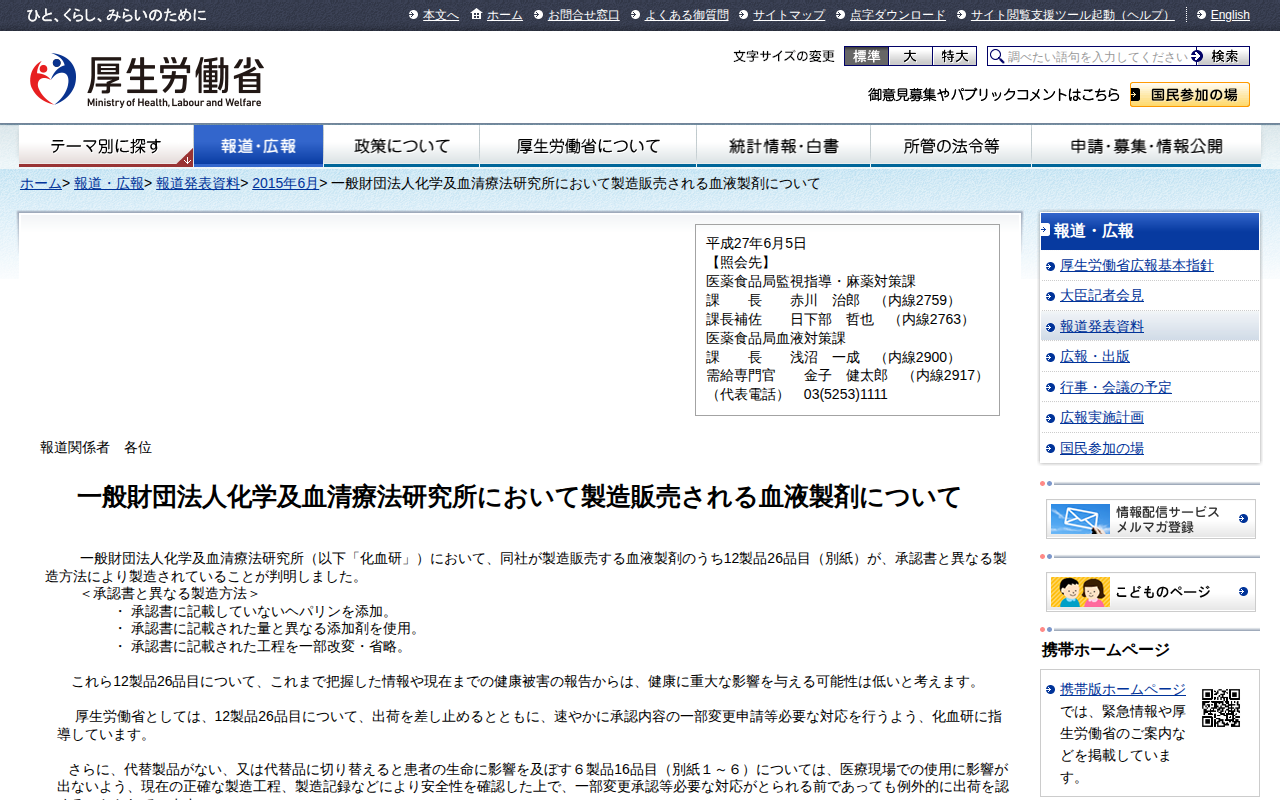Click ホーム in breadcrumb trail
This screenshot has width=1280, height=800.
[x=41, y=183]
